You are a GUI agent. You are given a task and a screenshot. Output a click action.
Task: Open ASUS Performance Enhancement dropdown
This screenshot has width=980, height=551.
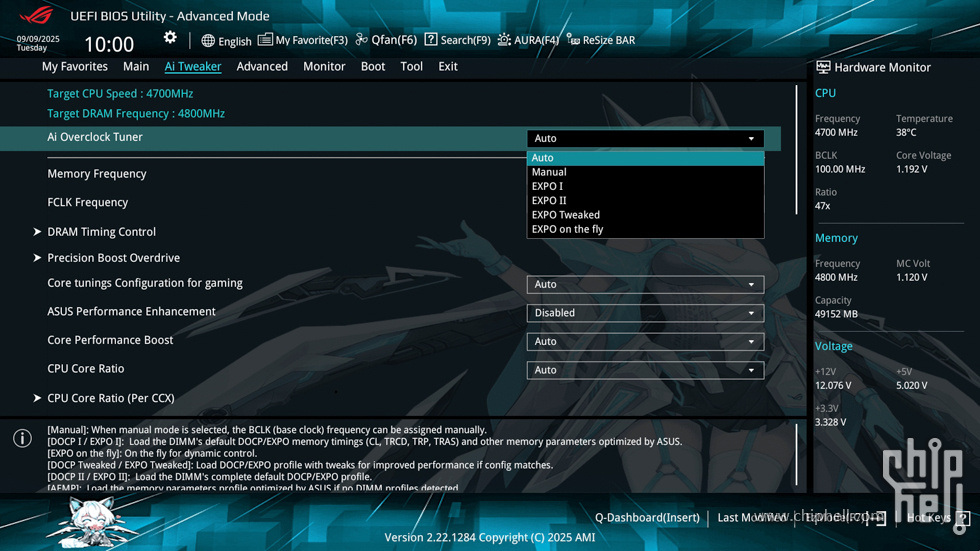pyautogui.click(x=645, y=313)
